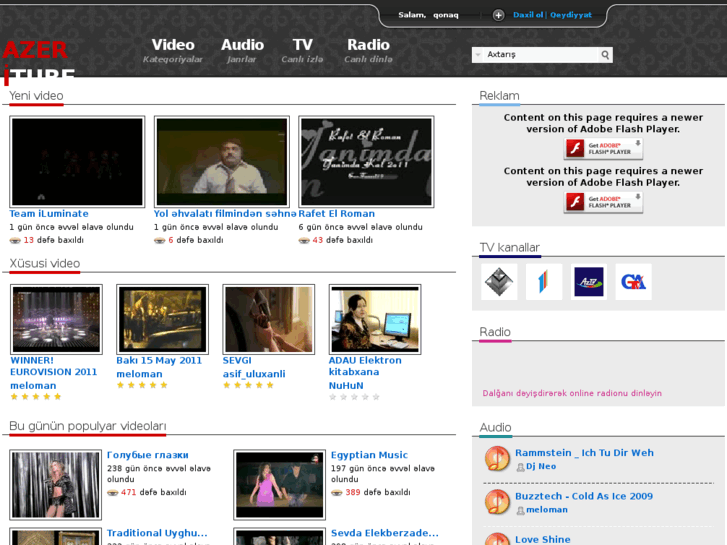Click the user icon beside Dj Neo
Image resolution: width=727 pixels, height=545 pixels.
(x=520, y=468)
